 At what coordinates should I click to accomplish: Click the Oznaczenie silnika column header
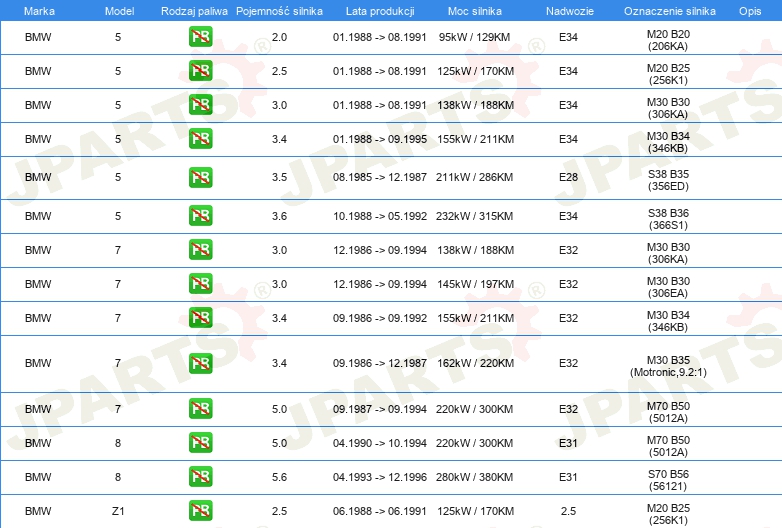pos(670,11)
